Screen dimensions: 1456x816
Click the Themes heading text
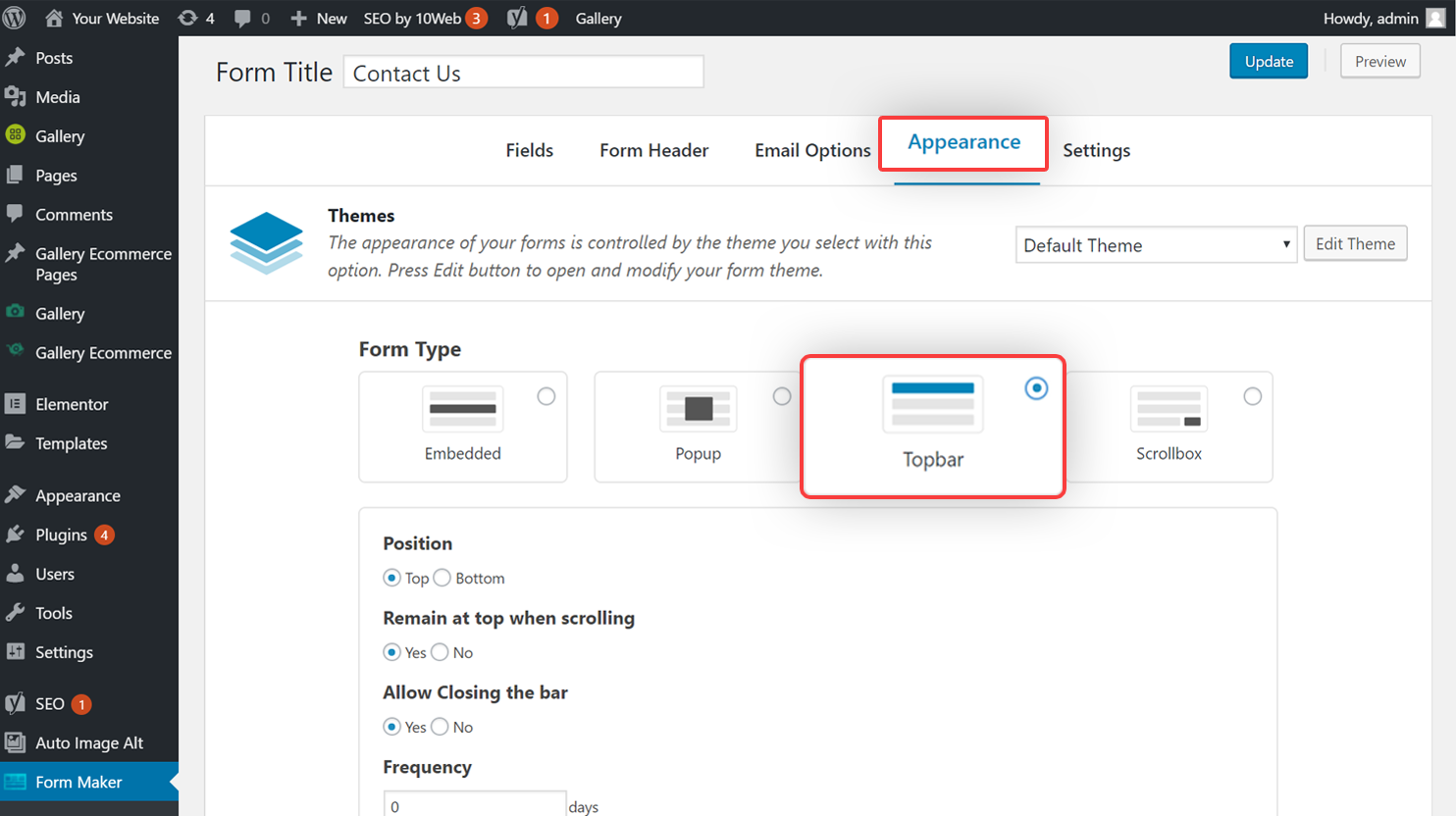(361, 216)
